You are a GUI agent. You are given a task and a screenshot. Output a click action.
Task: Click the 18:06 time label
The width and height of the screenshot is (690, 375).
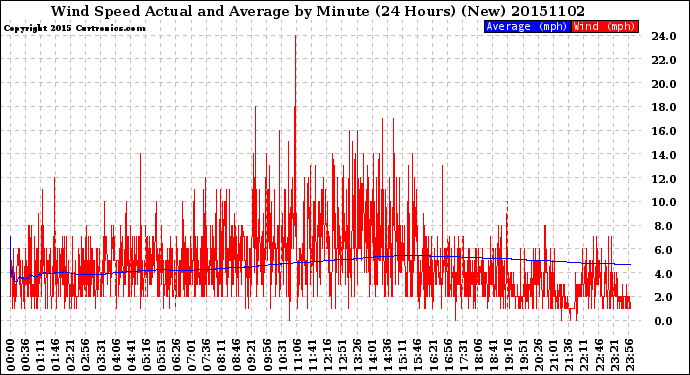478,355
